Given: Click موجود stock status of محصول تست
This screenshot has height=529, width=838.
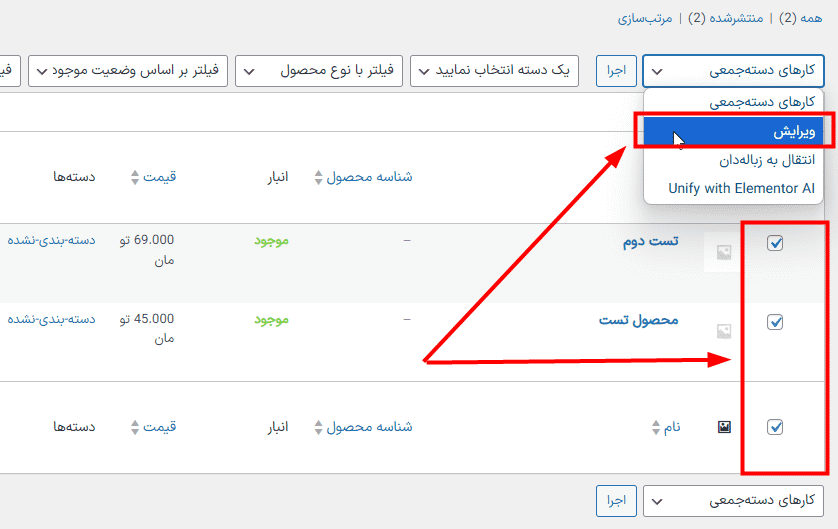Looking at the screenshot, I should pyautogui.click(x=271, y=320).
